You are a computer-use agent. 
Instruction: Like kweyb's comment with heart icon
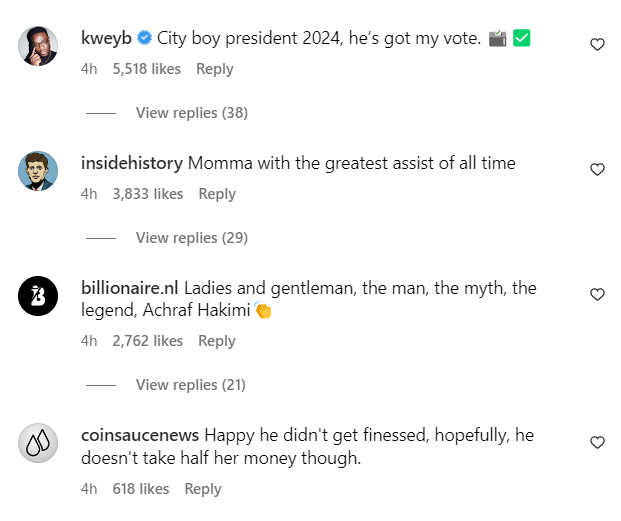(597, 45)
